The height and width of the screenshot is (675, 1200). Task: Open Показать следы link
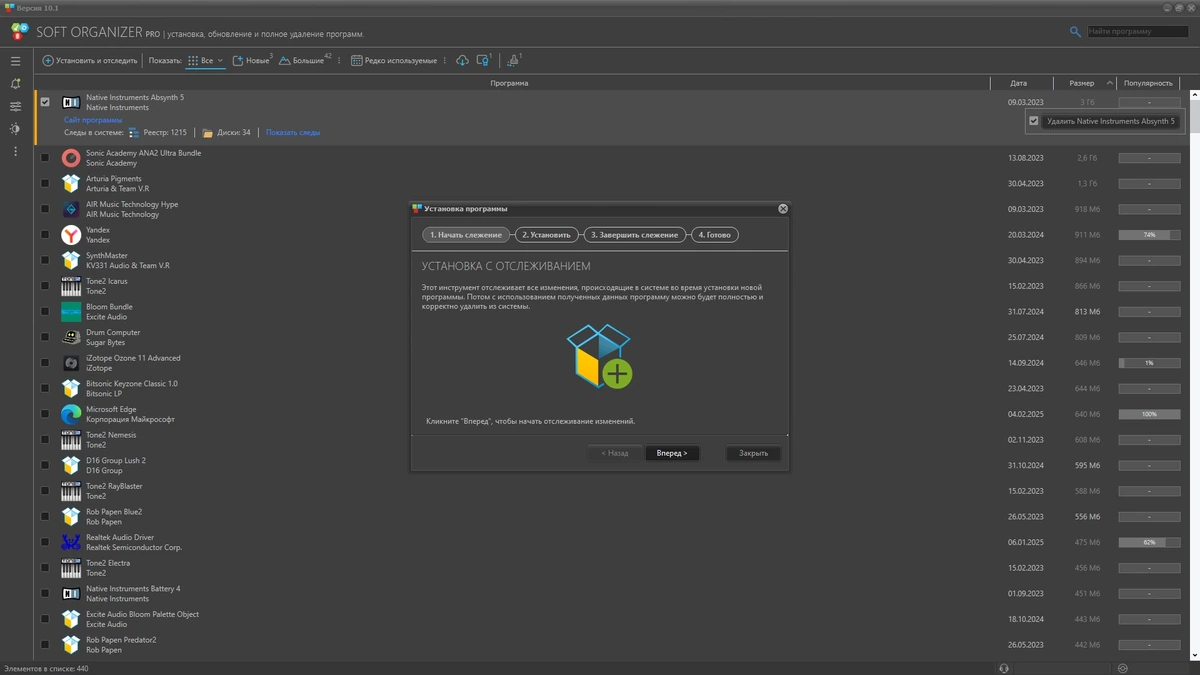tap(293, 132)
